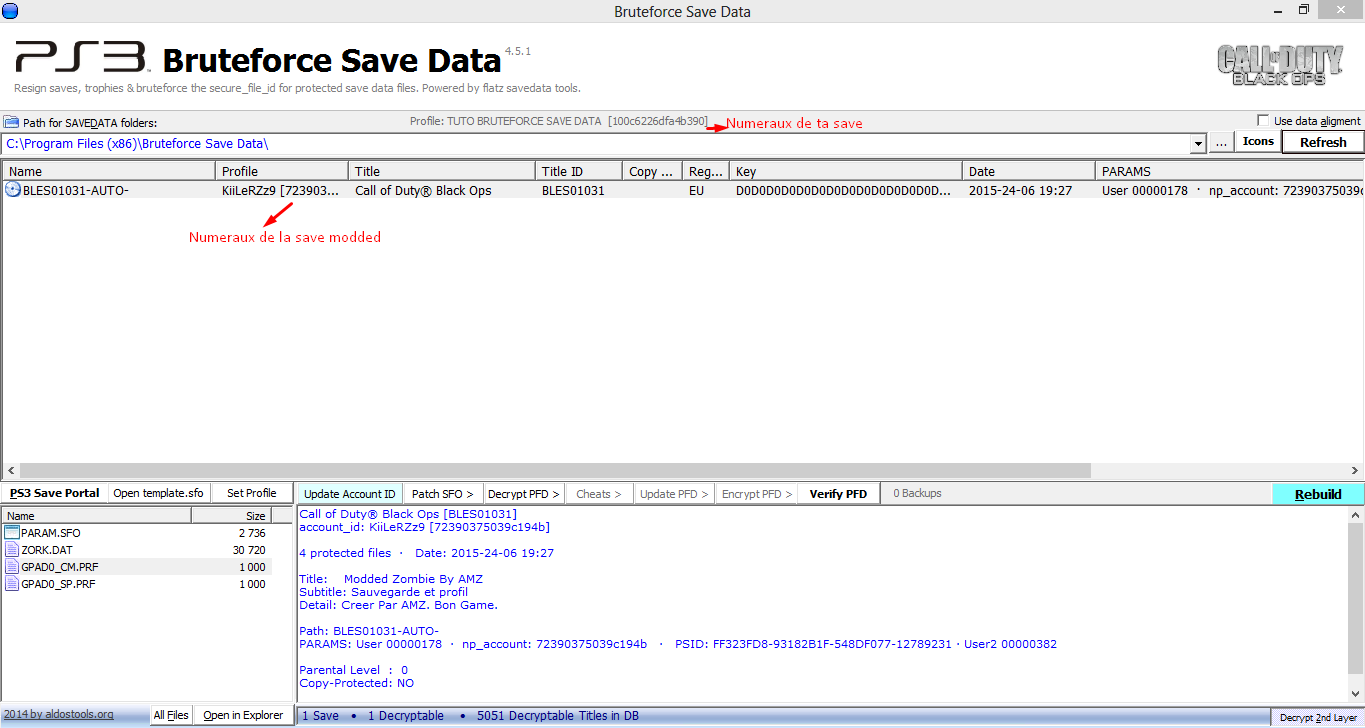The width and height of the screenshot is (1365, 728).
Task: Click into the SAVEDATA path field
Action: click(x=597, y=143)
